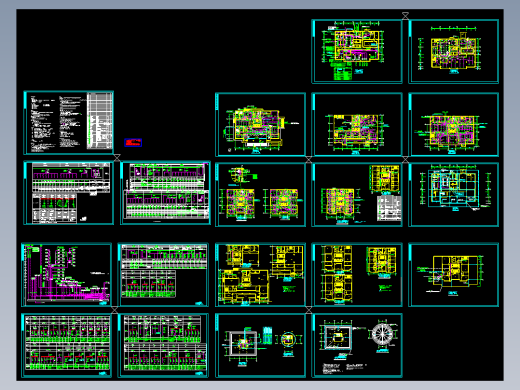Click the small red and blue block
This screenshot has width=520, height=390.
coord(133,143)
